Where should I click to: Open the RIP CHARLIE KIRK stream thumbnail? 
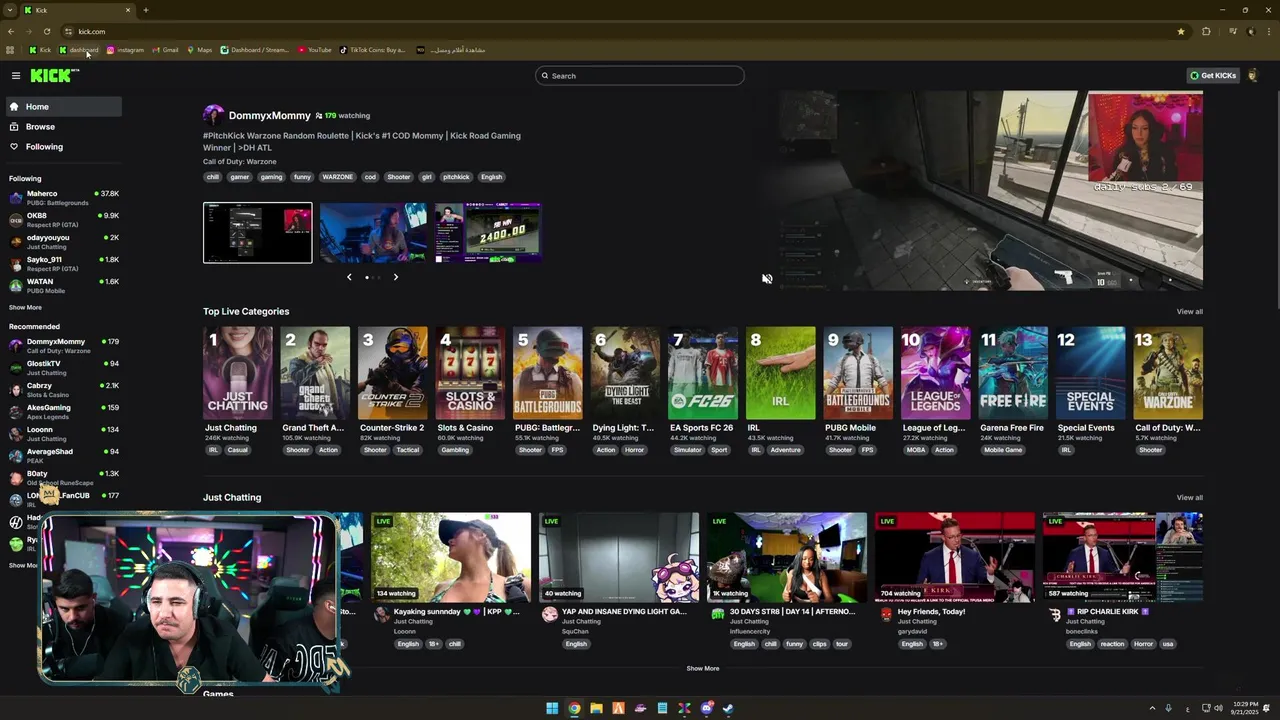[1123, 558]
